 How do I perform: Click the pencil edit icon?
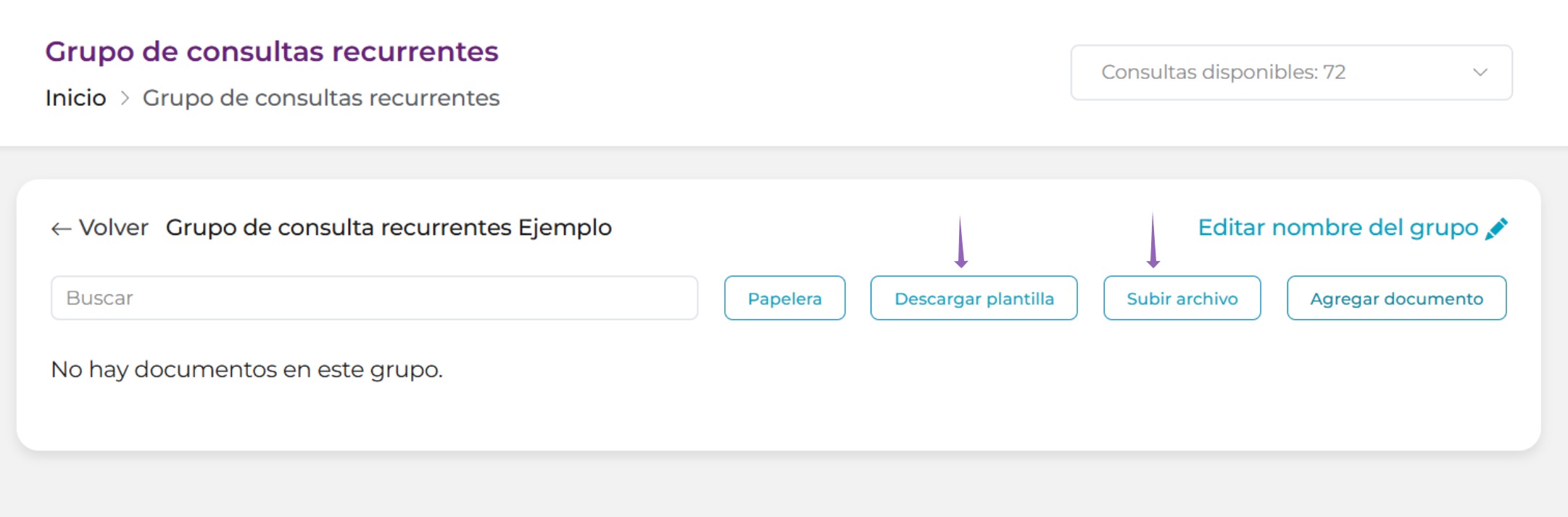click(x=1496, y=228)
